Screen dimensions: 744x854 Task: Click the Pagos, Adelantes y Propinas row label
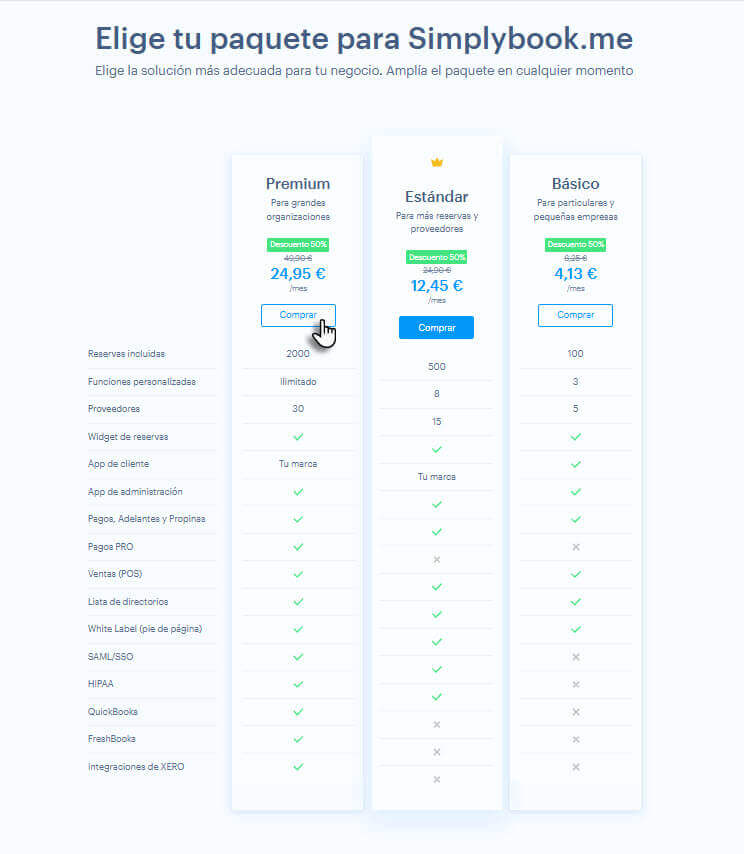(147, 519)
